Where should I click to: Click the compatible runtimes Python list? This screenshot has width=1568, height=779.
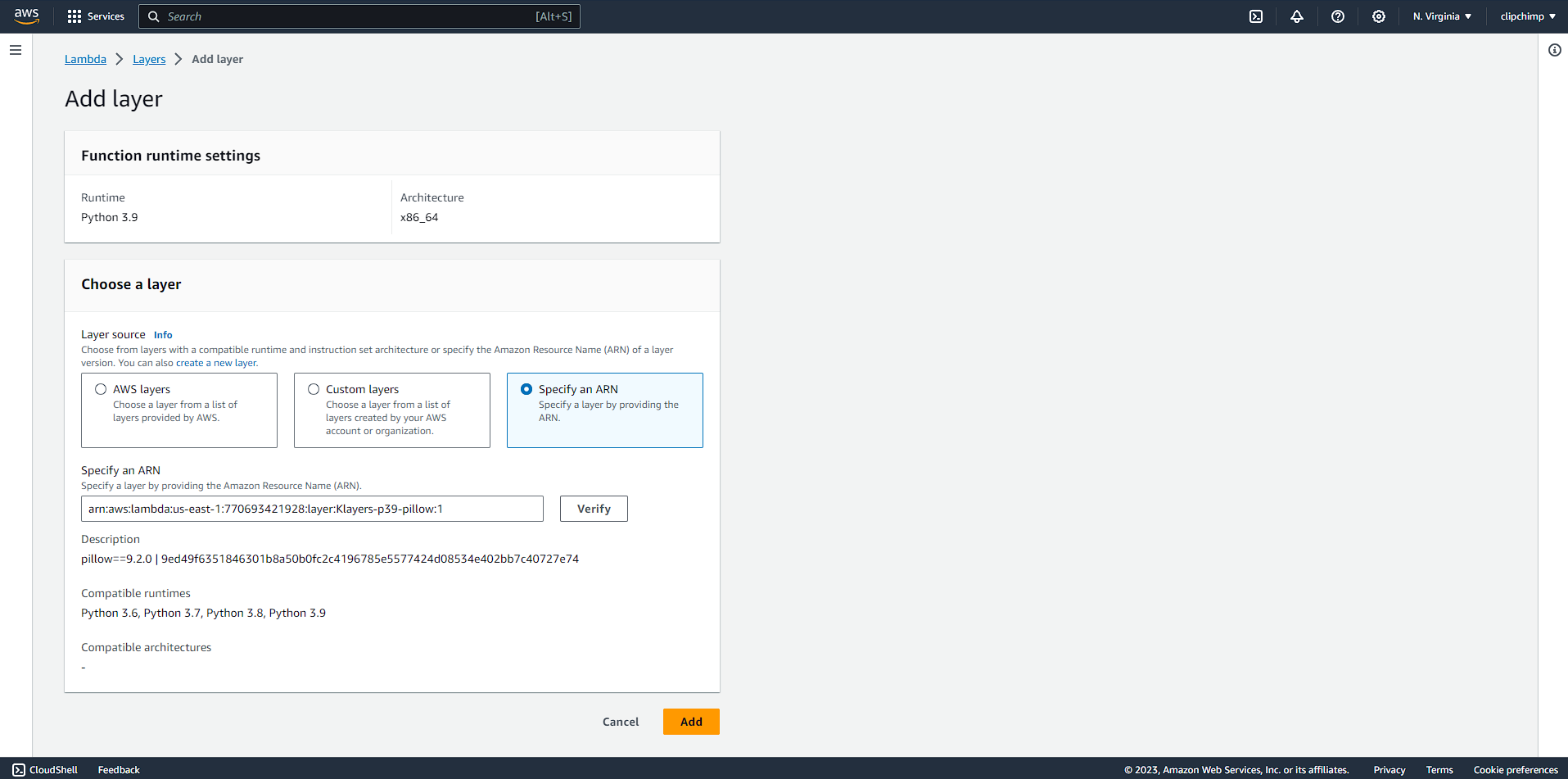tap(203, 613)
